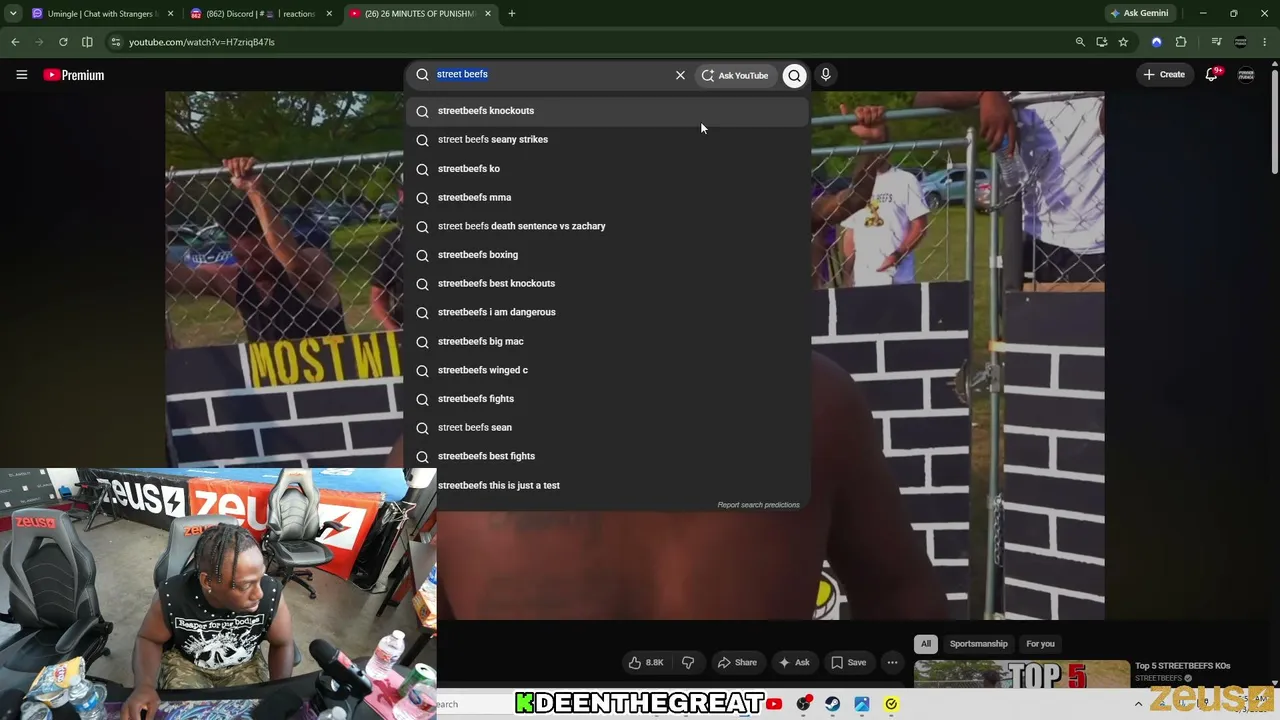Choose the 'streetbeefs winged c' suggestion
The width and height of the screenshot is (1280, 720).
607,370
